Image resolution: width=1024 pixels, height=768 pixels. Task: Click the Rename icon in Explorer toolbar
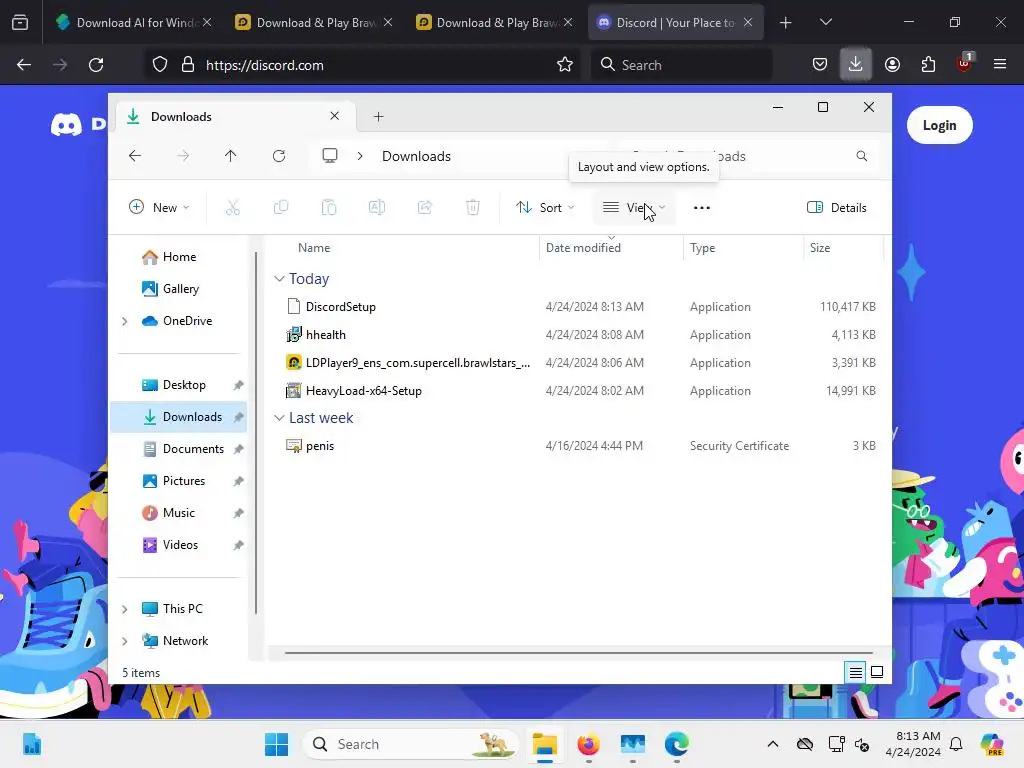point(377,208)
